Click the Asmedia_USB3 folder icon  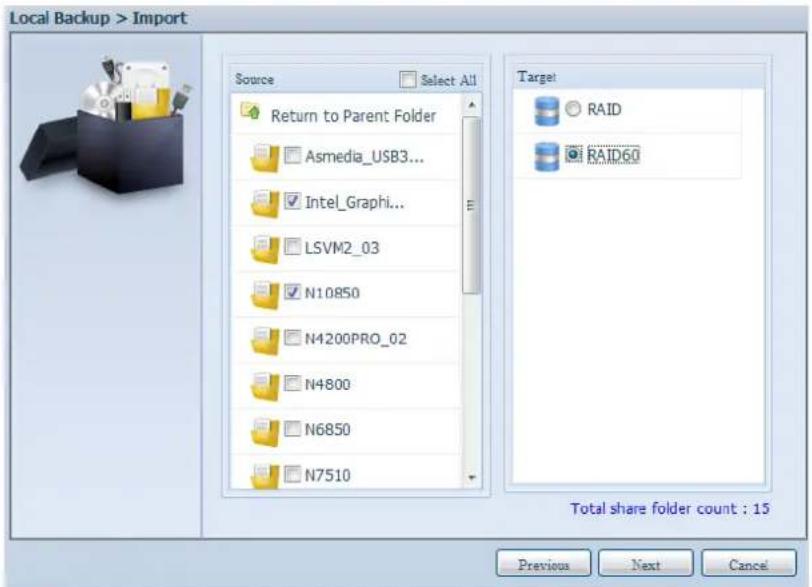pos(265,157)
